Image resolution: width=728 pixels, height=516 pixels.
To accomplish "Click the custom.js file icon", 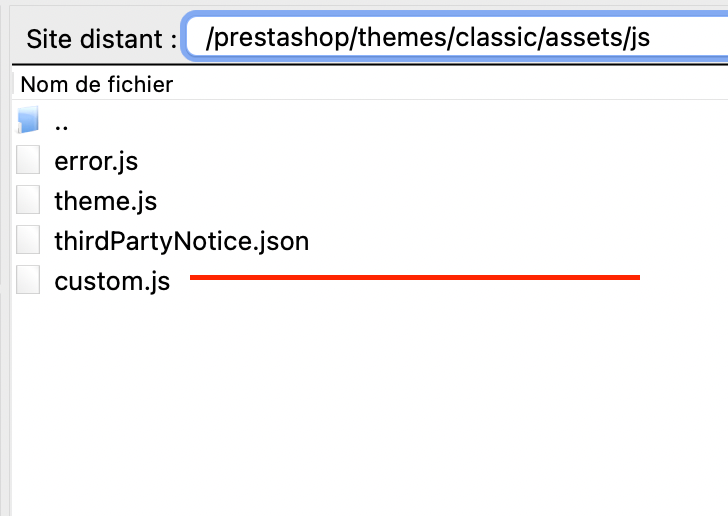I will pos(28,281).
